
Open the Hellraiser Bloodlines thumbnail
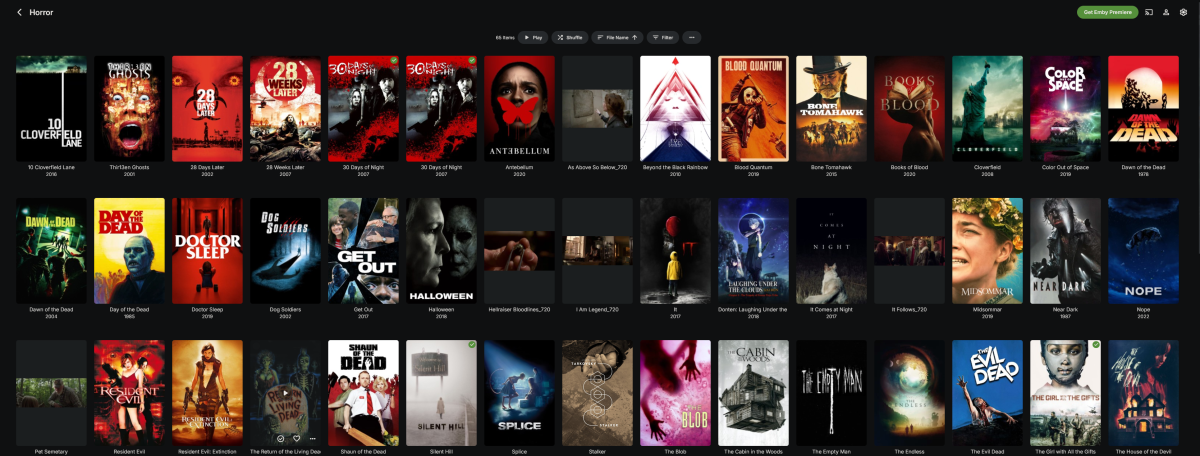pyautogui.click(x=519, y=250)
